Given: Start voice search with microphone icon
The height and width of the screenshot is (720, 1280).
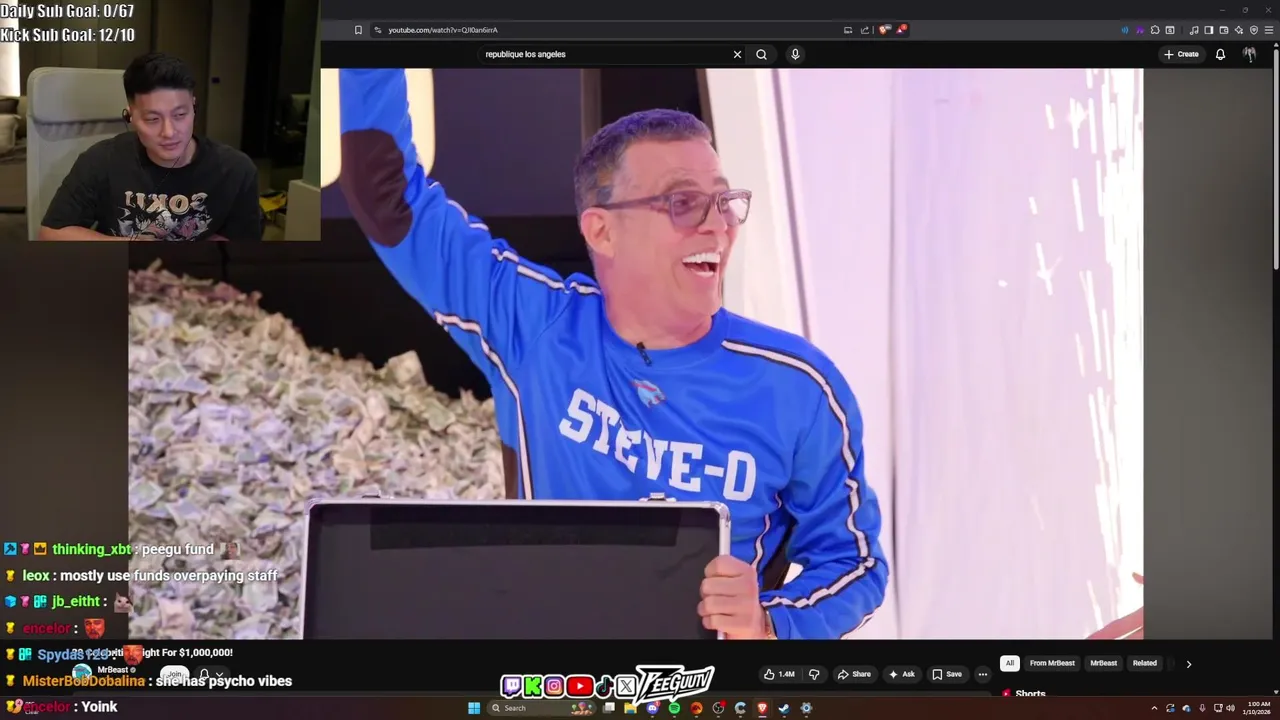Looking at the screenshot, I should 795,54.
